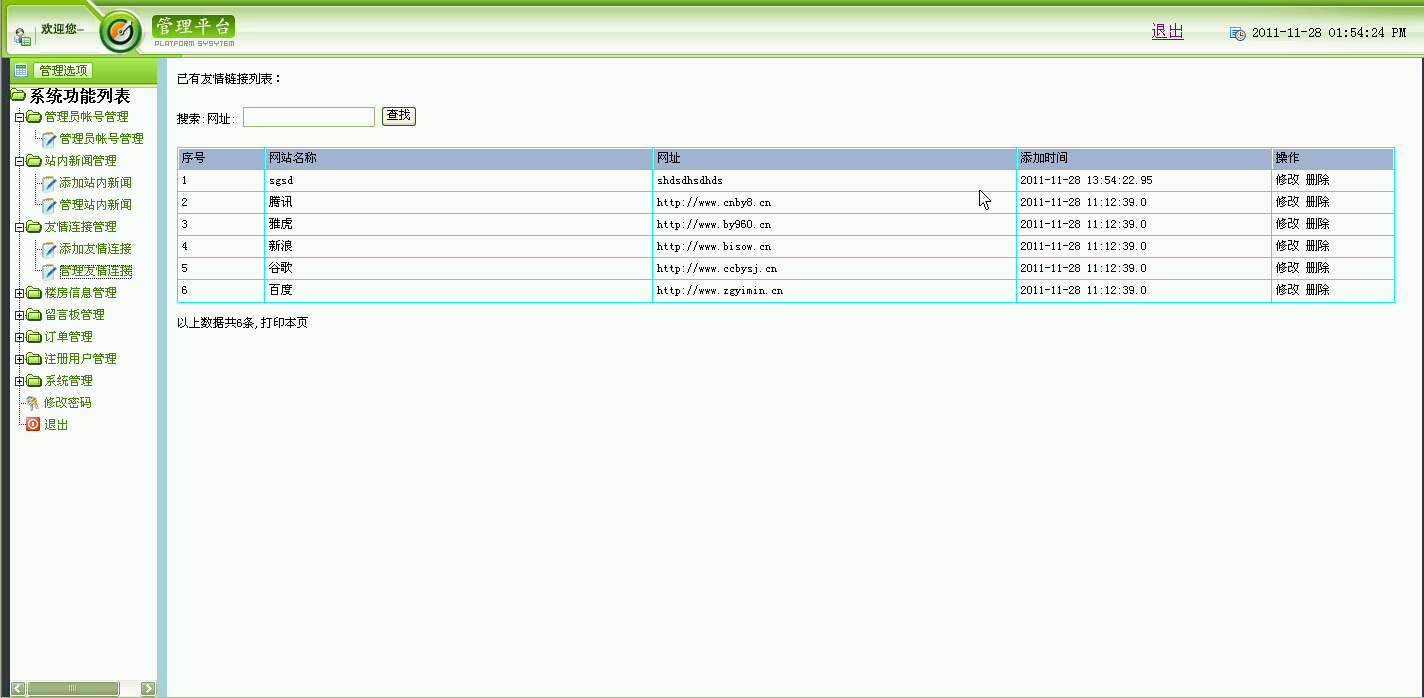The width and height of the screenshot is (1424, 698).
Task: Click 删除 in the 腾讯 row
Action: click(1317, 202)
